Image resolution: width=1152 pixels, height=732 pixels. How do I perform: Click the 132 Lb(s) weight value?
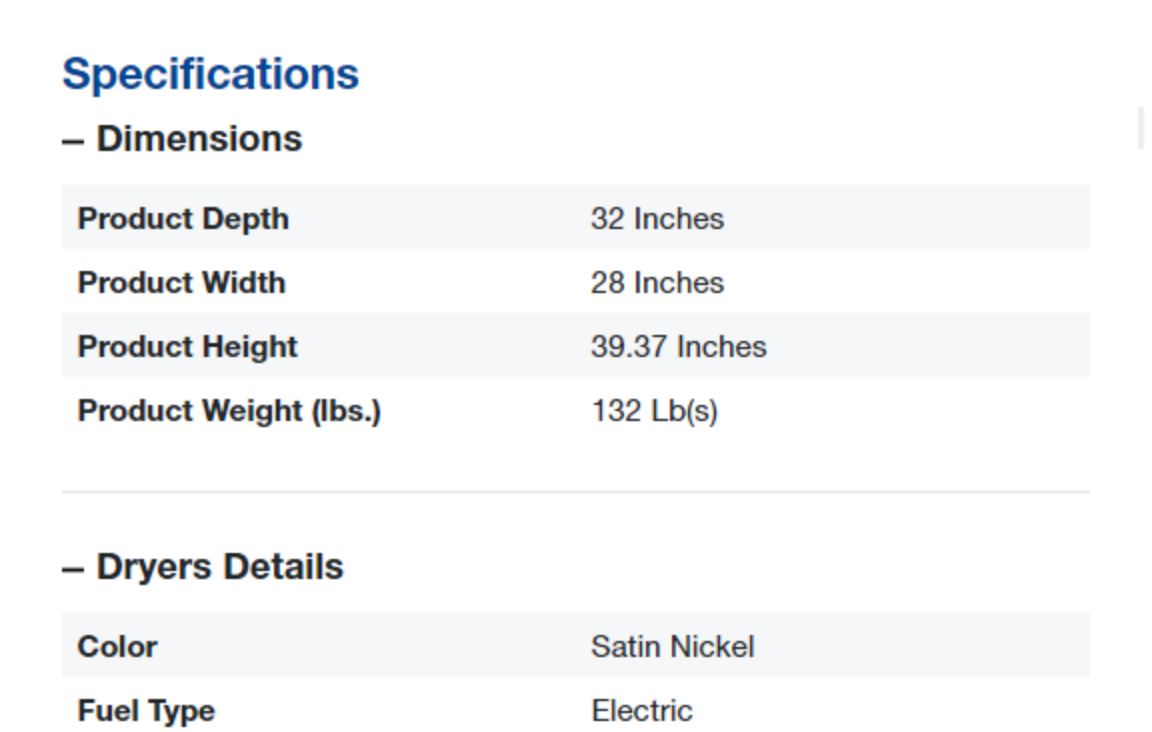click(x=654, y=410)
